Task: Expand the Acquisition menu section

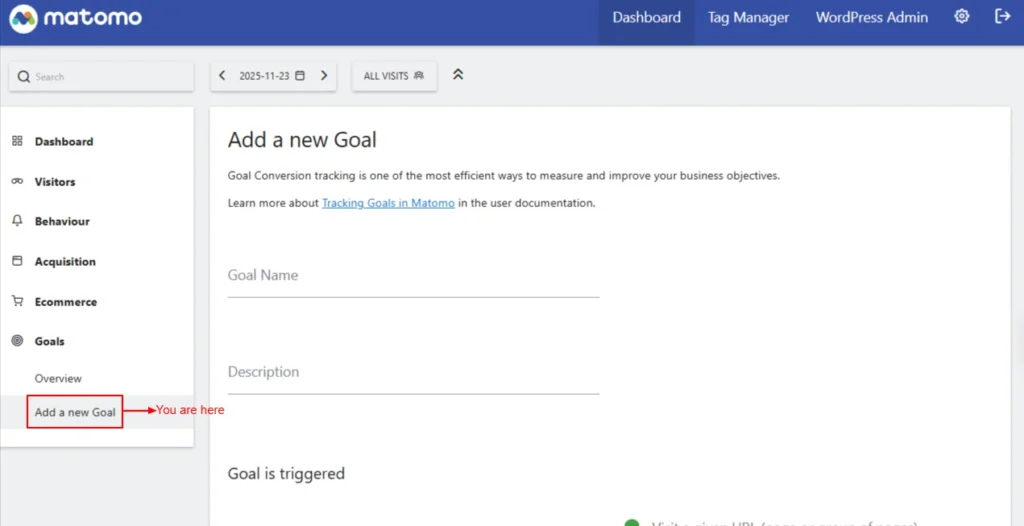Action: pyautogui.click(x=65, y=262)
